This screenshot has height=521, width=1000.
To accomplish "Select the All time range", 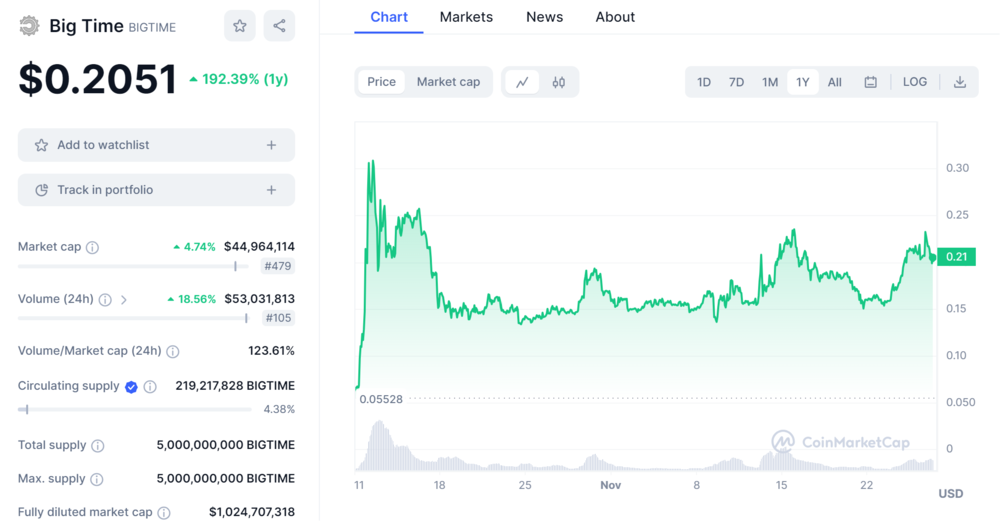I will click(x=834, y=82).
